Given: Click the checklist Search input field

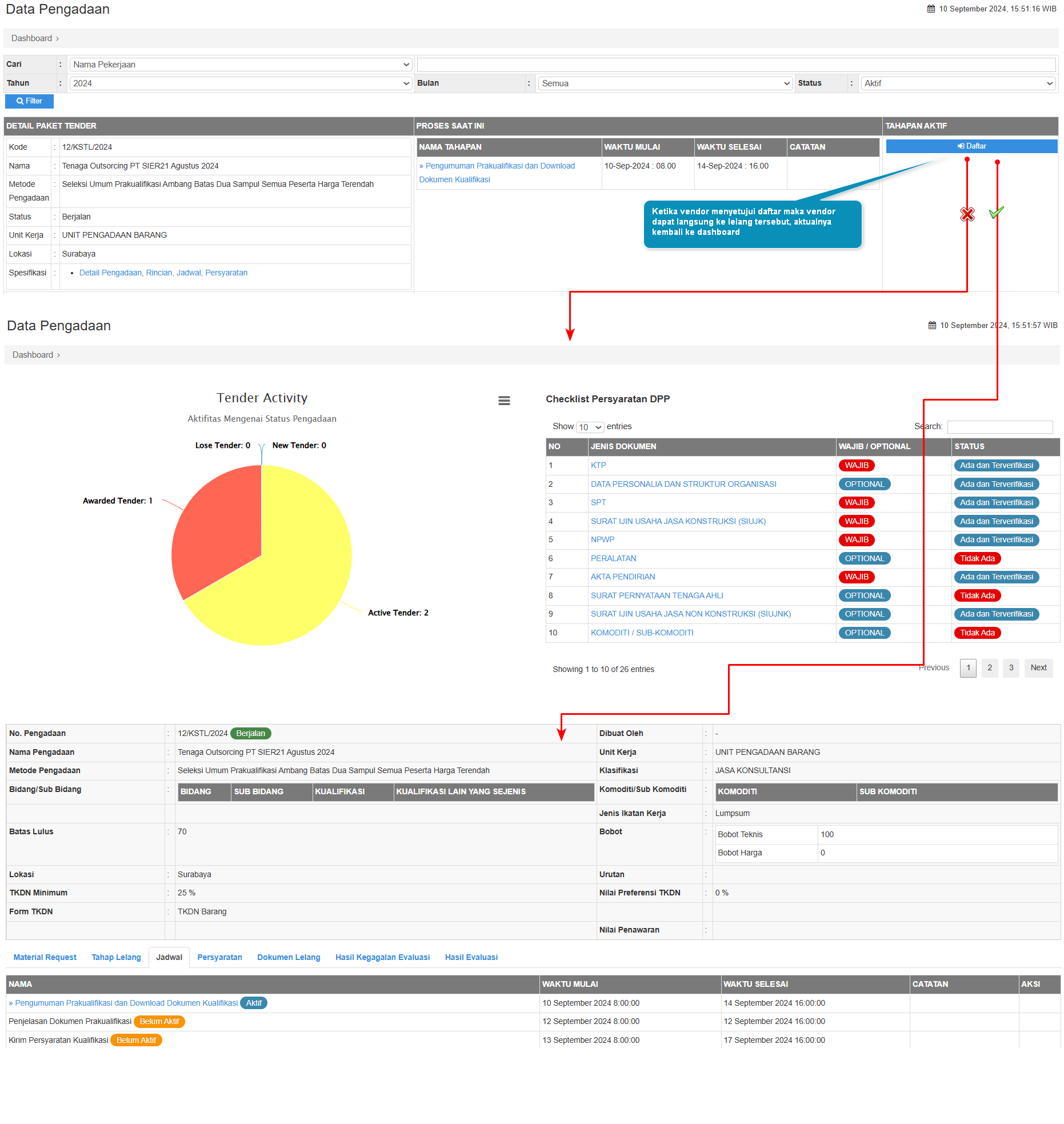Looking at the screenshot, I should pyautogui.click(x=999, y=427).
